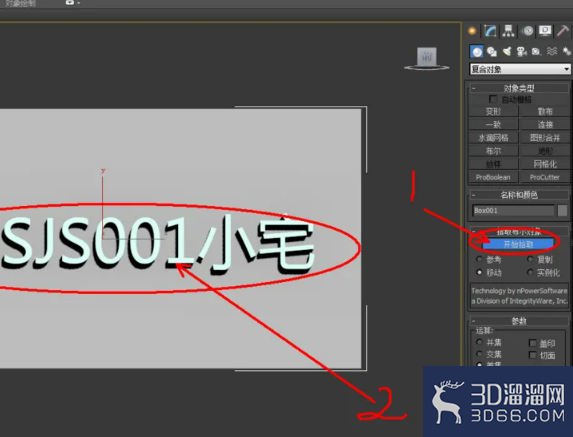Image resolution: width=573 pixels, height=437 pixels.
Task: Click the 放样 button
Action: 493,164
